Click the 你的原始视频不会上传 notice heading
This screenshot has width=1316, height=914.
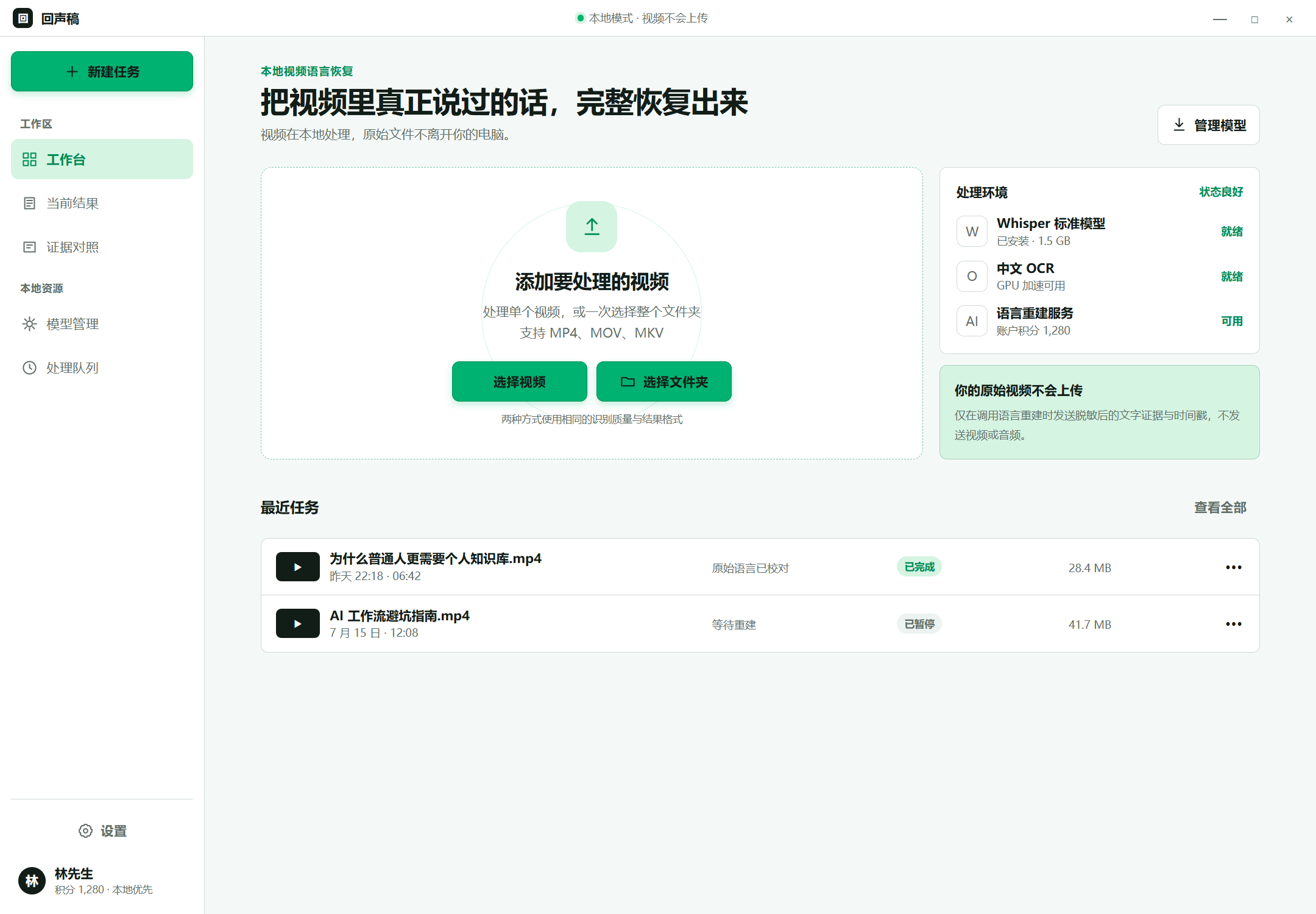point(1018,391)
